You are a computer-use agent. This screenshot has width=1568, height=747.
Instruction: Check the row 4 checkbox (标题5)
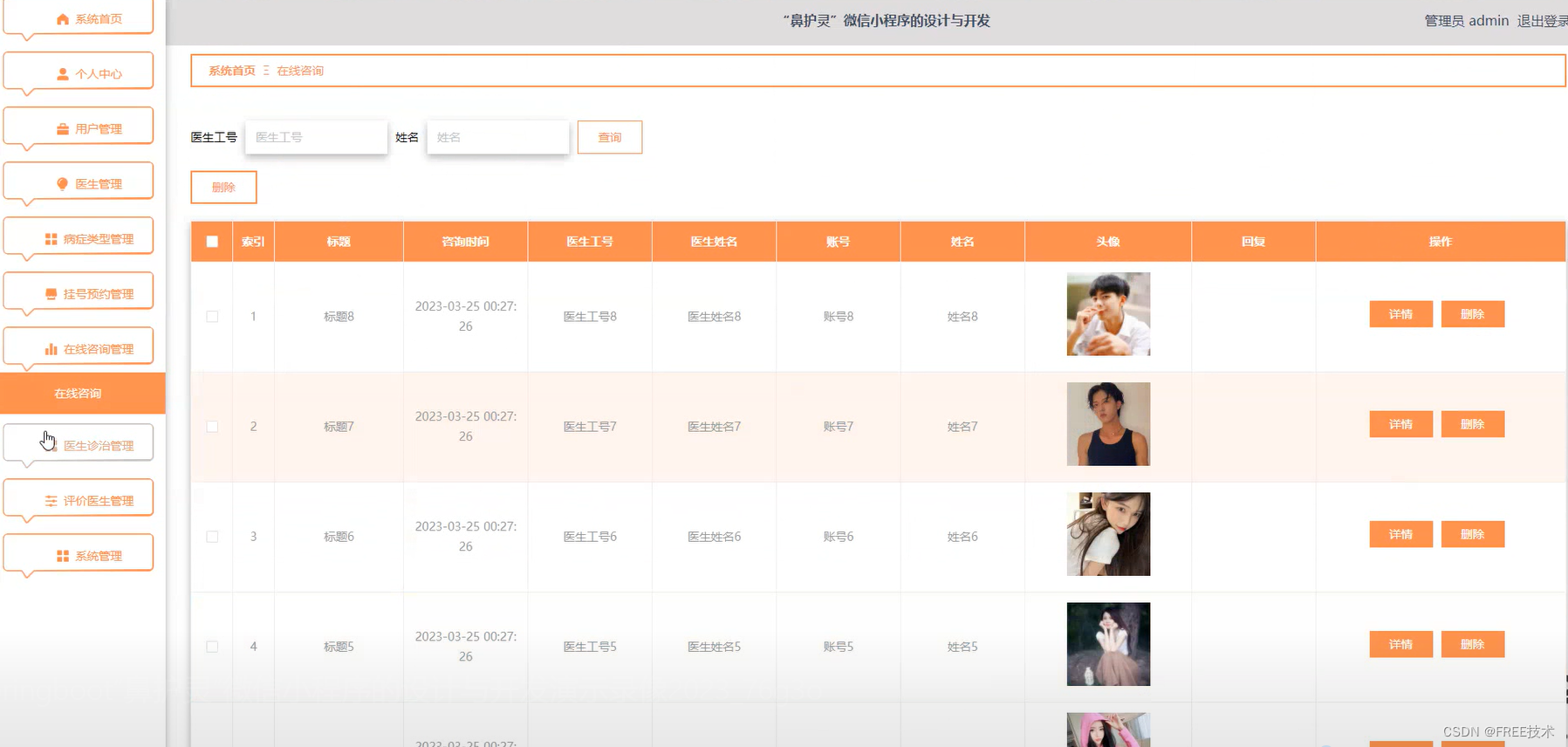tap(212, 647)
